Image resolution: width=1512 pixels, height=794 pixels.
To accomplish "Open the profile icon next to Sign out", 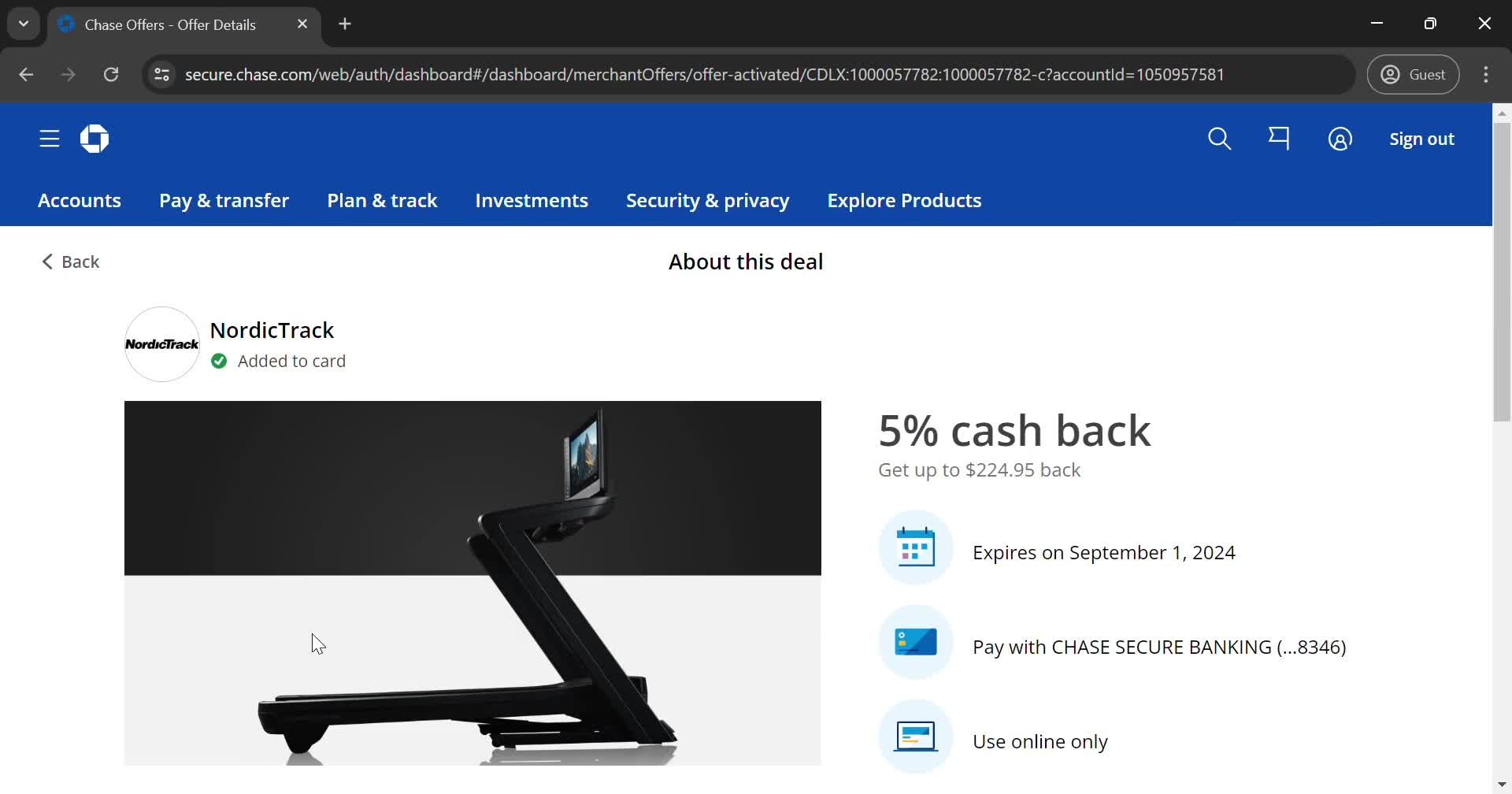I will pyautogui.click(x=1340, y=139).
